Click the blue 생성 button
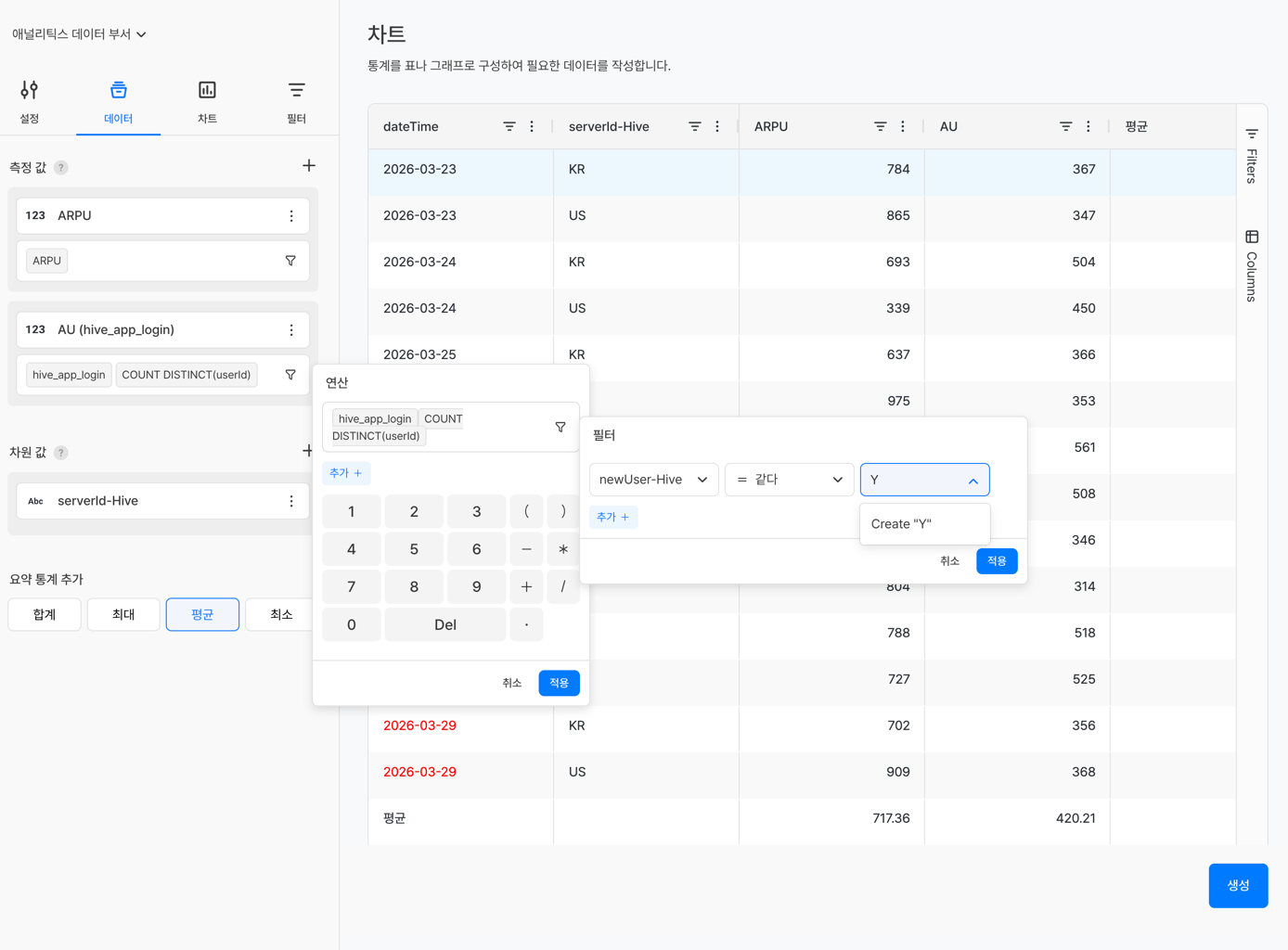This screenshot has height=950, width=1288. (1238, 885)
